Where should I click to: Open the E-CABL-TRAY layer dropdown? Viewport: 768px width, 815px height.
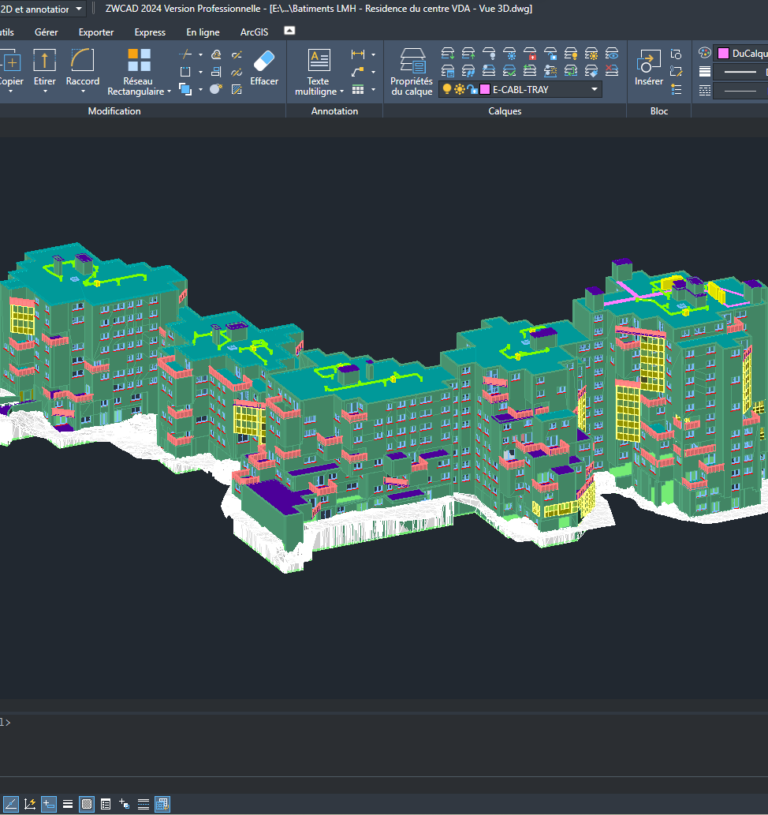coord(594,89)
